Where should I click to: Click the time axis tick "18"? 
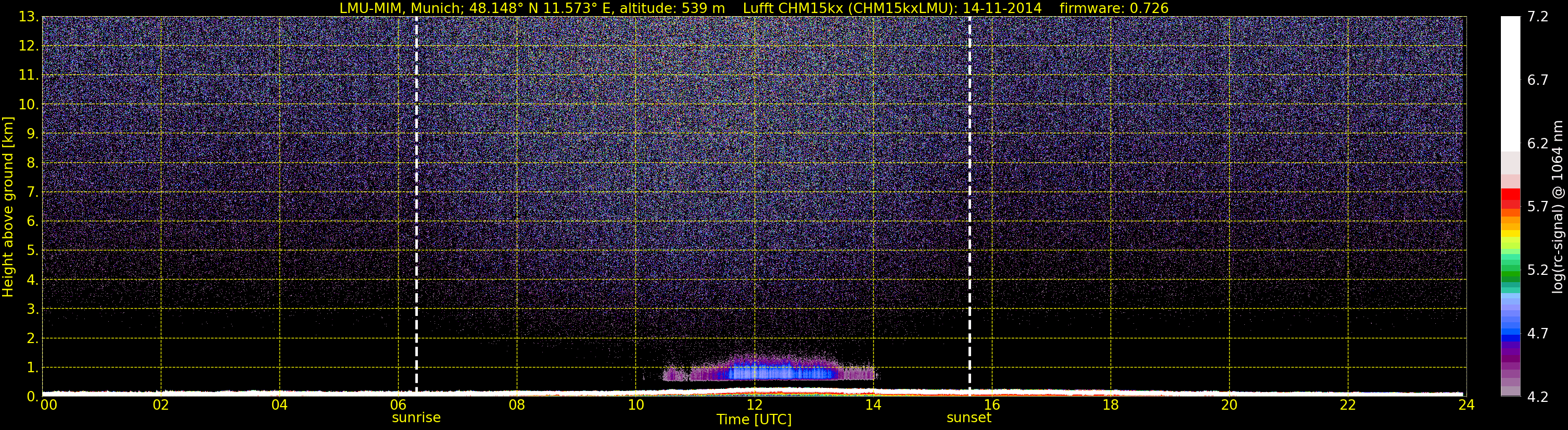pos(1110,405)
